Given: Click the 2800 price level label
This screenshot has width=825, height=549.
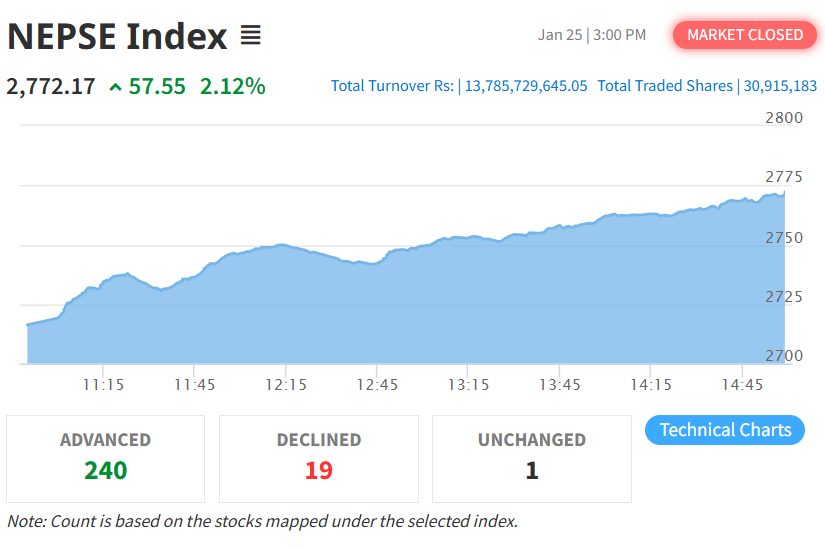Looking at the screenshot, I should [784, 118].
